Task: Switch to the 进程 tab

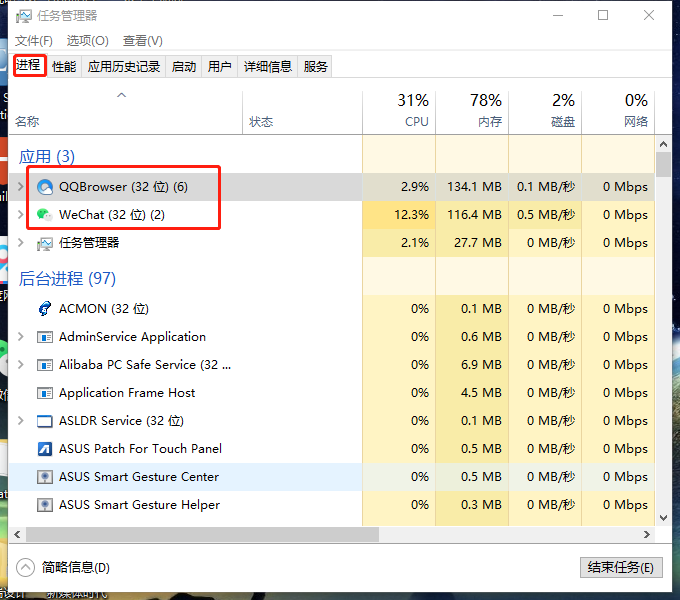Action: (x=28, y=65)
